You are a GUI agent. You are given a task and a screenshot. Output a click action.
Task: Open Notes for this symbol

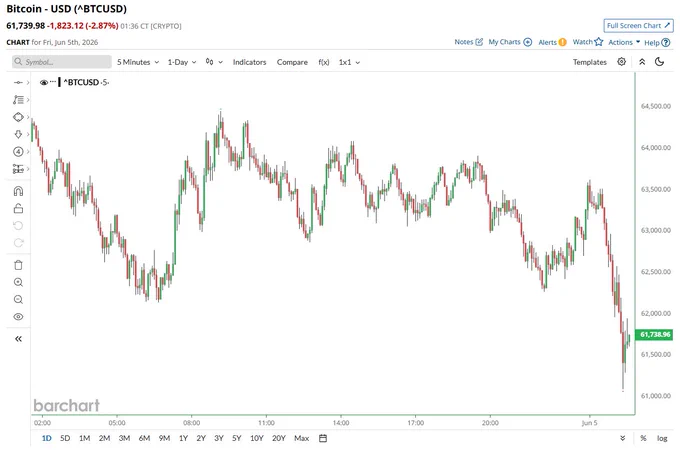tap(468, 42)
